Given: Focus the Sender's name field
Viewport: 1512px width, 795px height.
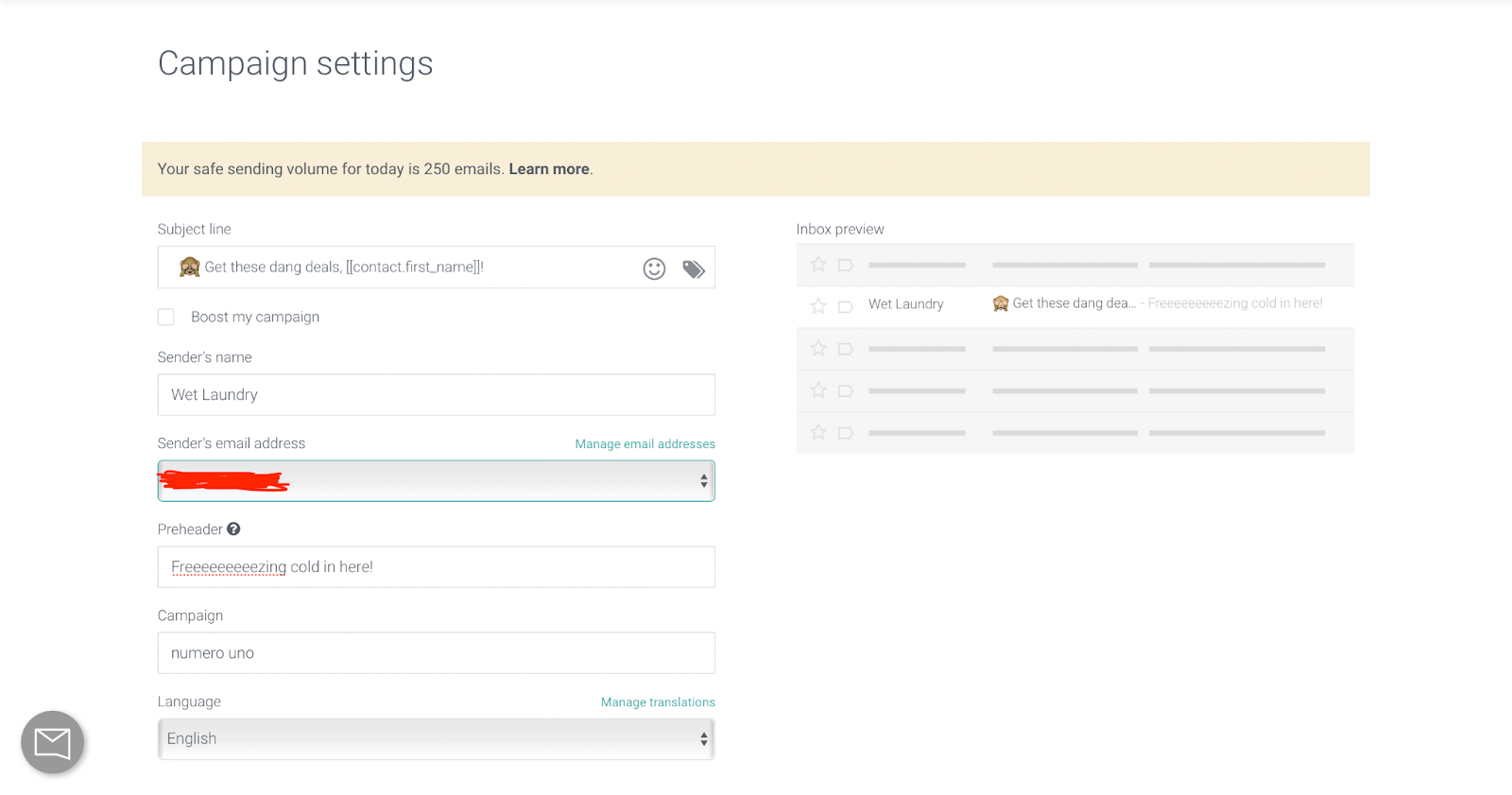Looking at the screenshot, I should point(436,395).
